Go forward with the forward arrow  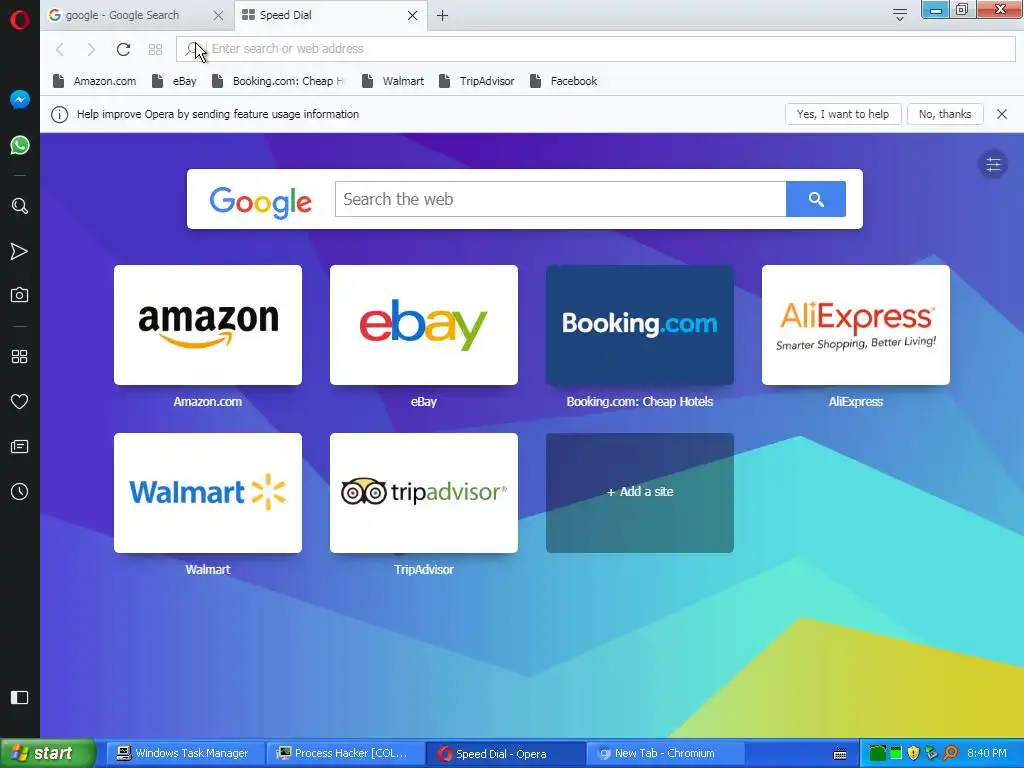91,49
